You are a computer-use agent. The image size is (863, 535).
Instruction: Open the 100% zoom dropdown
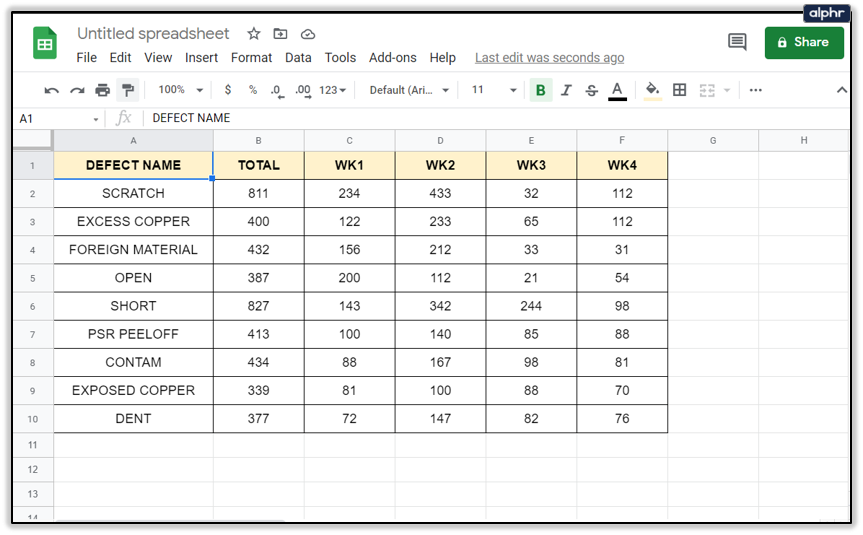[181, 90]
